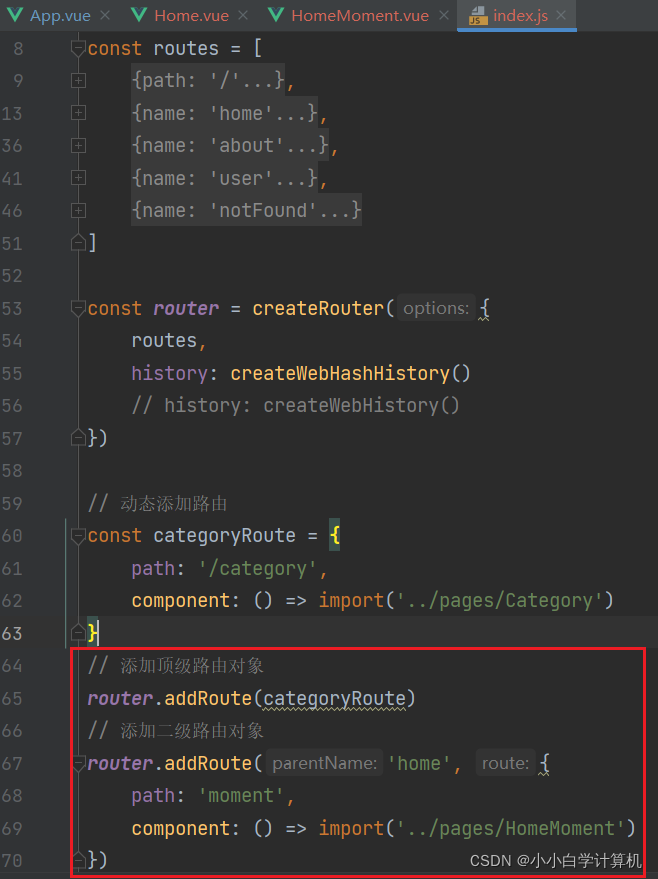Click the underlined categoryRoute argument on line 65
Viewport: 658px width, 879px height.
pyautogui.click(x=334, y=699)
